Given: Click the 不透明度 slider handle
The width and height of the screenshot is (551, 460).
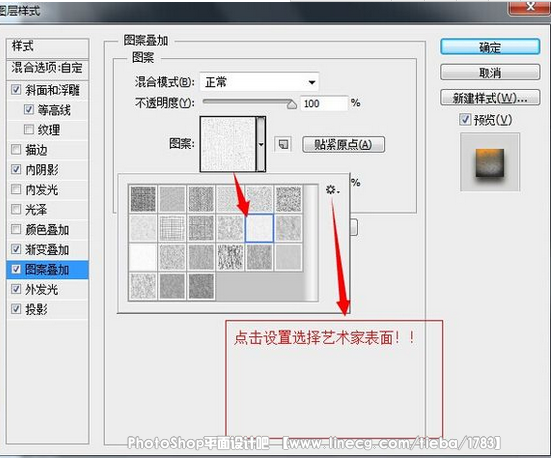Looking at the screenshot, I should 292,104.
